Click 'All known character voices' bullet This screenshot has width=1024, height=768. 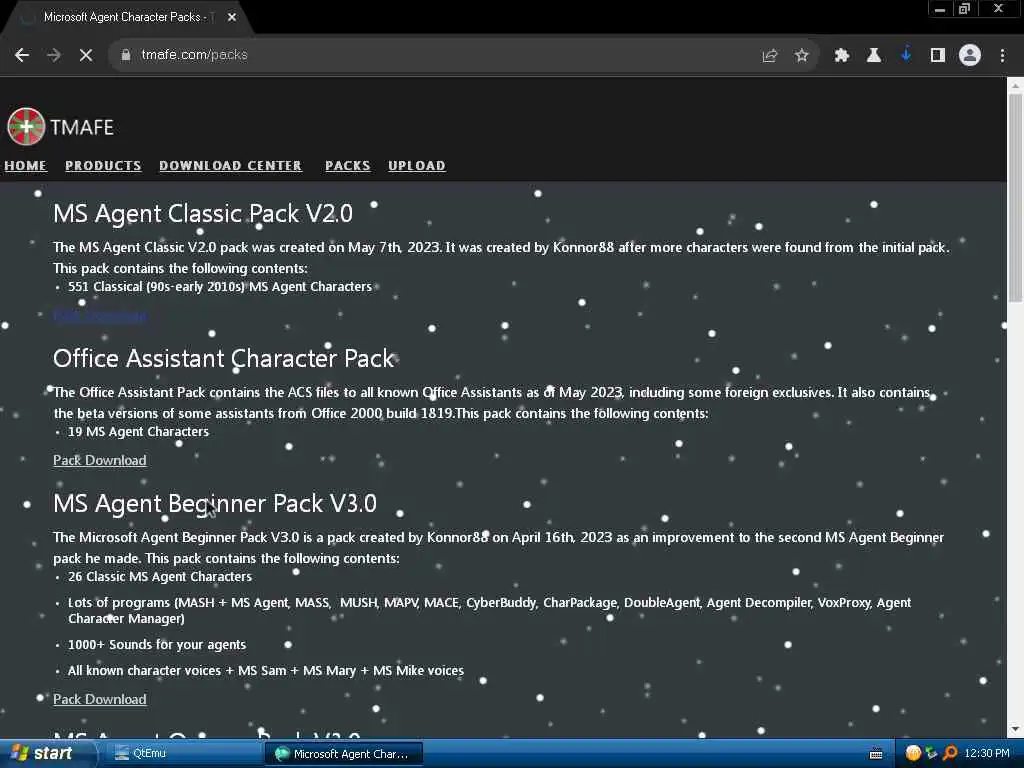pos(266,671)
